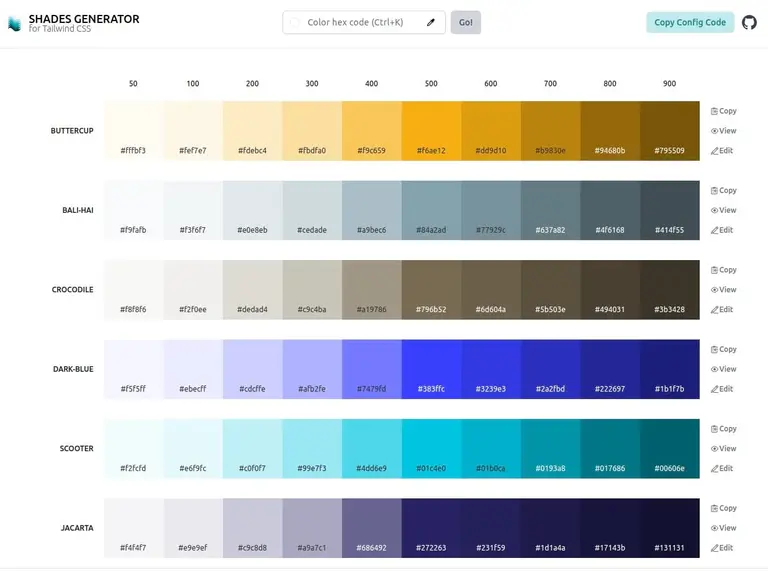Select Bali-Hai 500 swatch #84a2ad
The image size is (768, 571).
point(431,210)
